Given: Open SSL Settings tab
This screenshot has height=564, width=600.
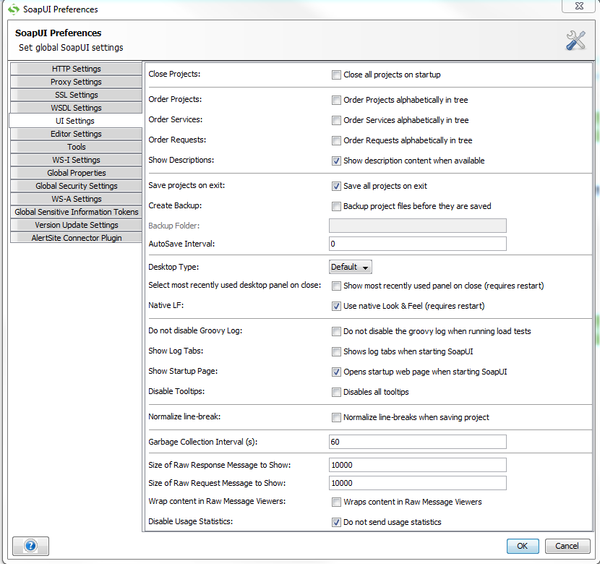Looking at the screenshot, I should pos(76,95).
